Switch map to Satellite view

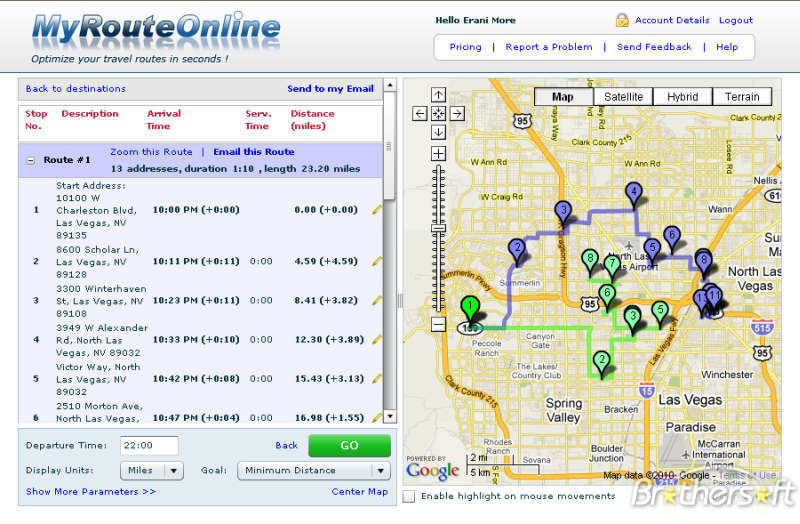(x=622, y=97)
